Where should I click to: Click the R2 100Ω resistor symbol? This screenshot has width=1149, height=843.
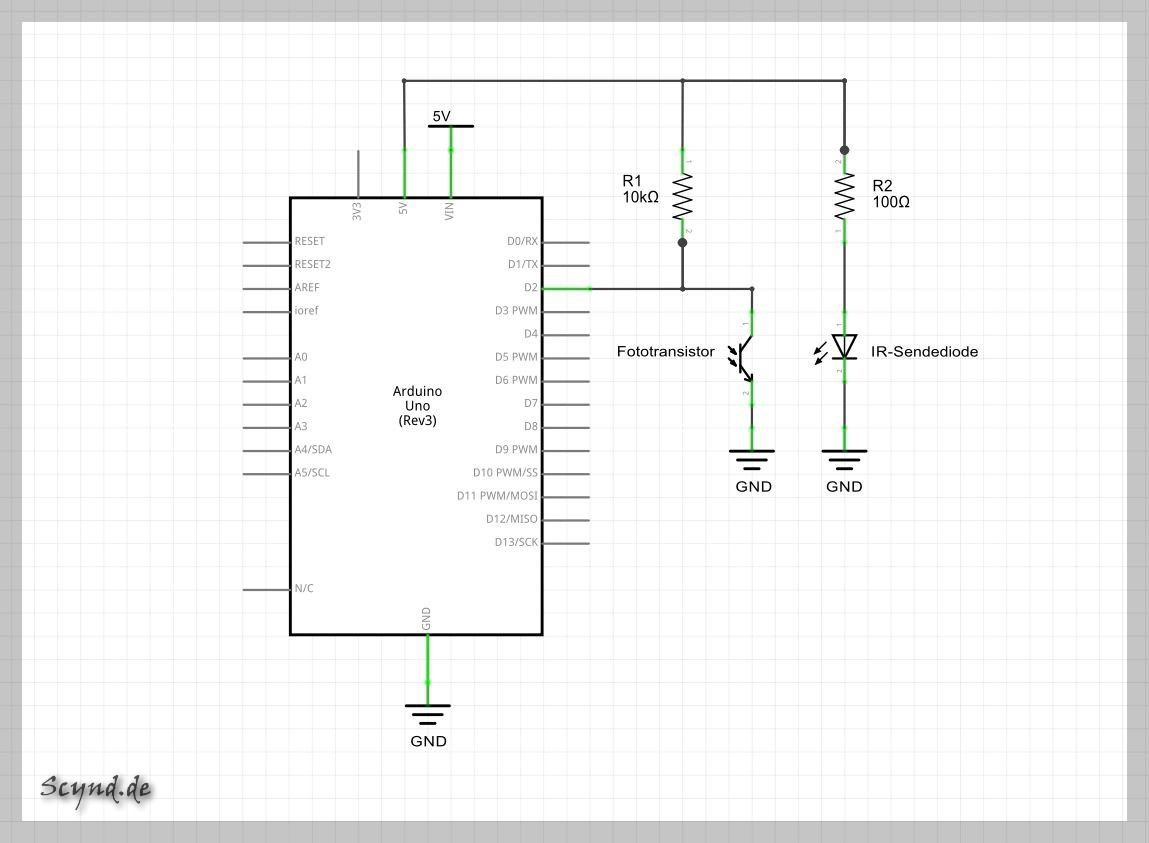pyautogui.click(x=844, y=197)
